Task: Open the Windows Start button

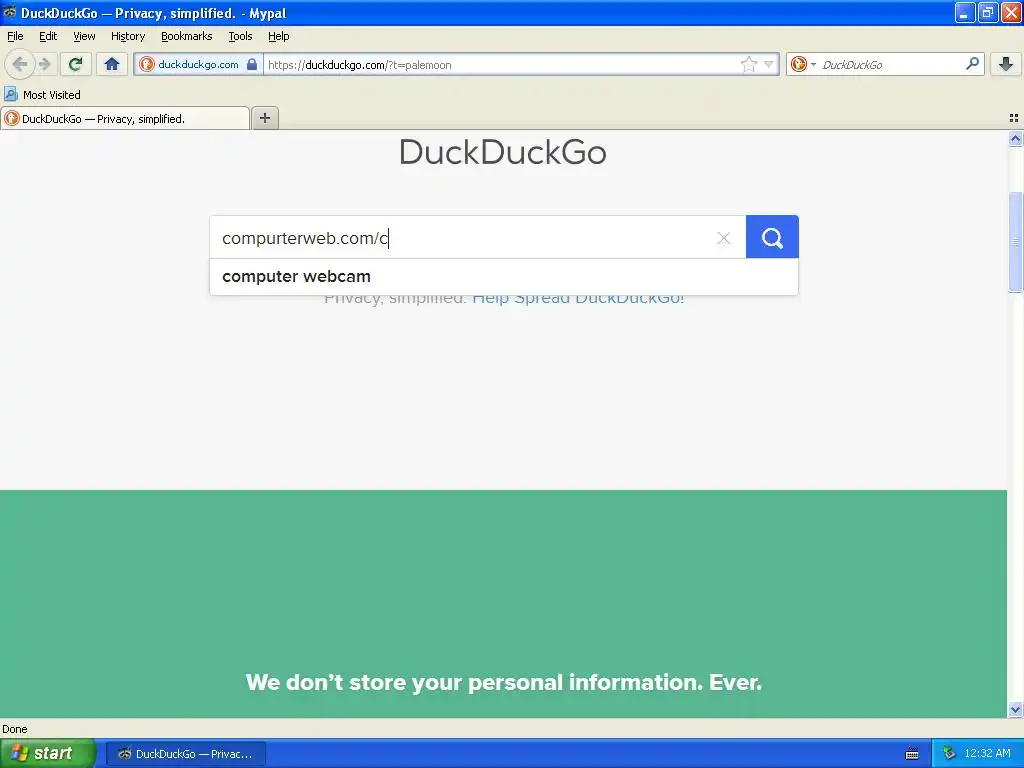Action: (47, 753)
